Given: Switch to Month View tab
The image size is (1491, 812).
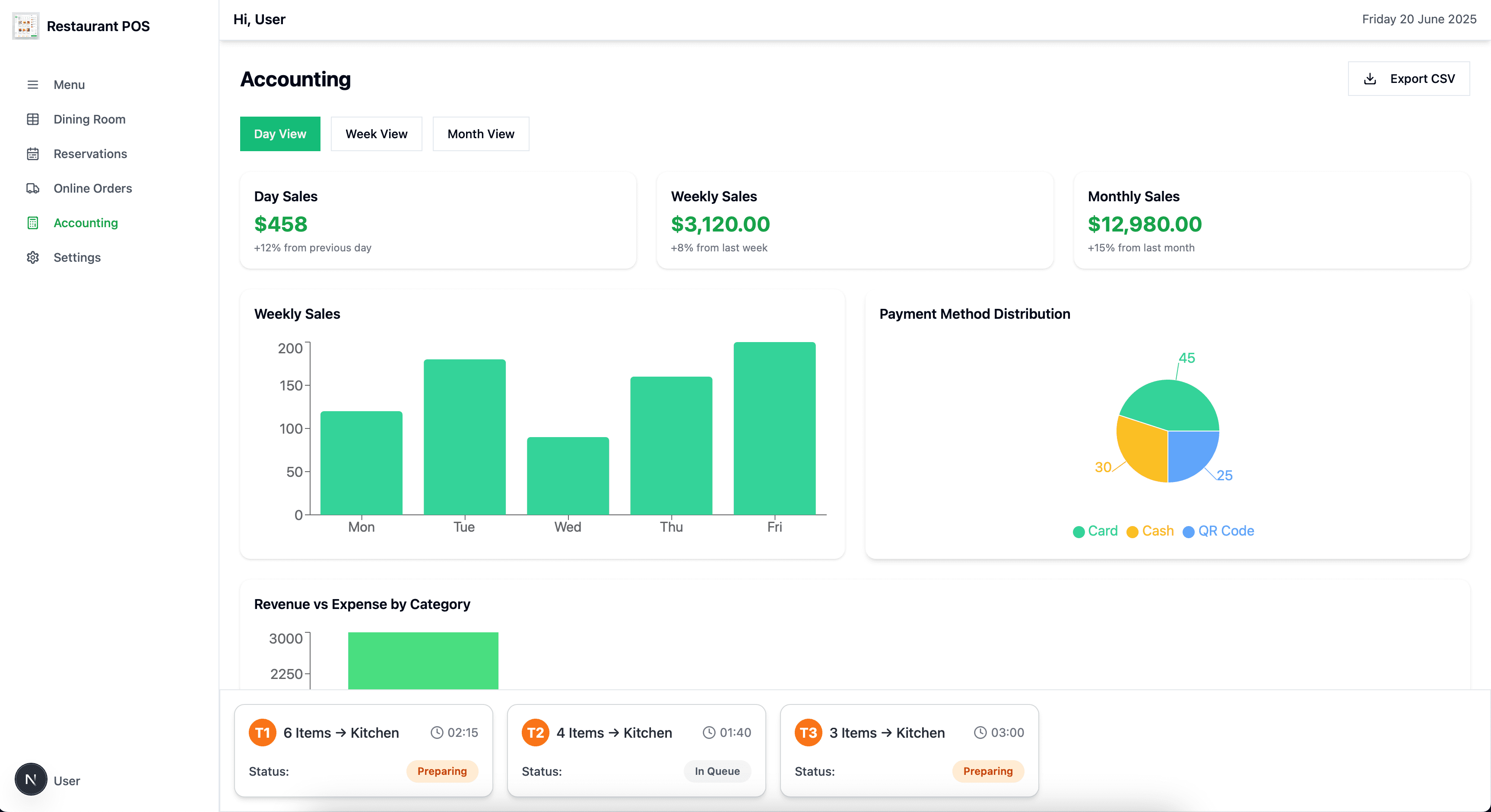Looking at the screenshot, I should point(480,134).
